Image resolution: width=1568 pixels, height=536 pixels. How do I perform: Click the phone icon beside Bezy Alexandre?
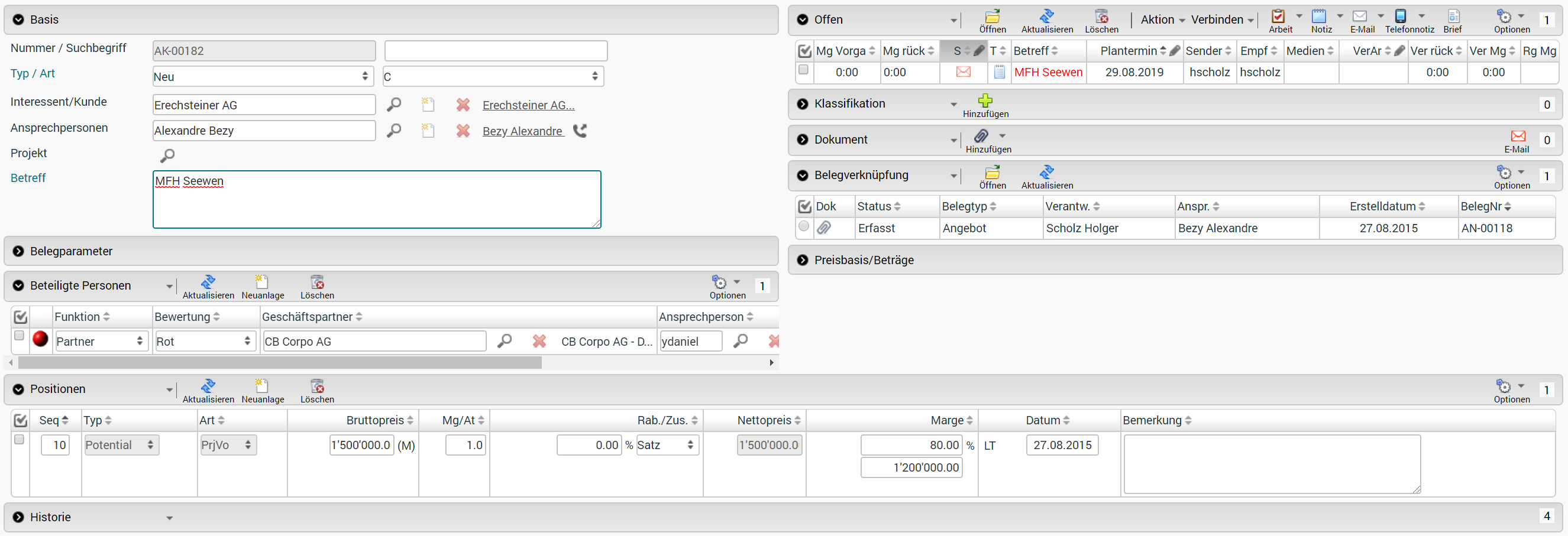[x=580, y=131]
